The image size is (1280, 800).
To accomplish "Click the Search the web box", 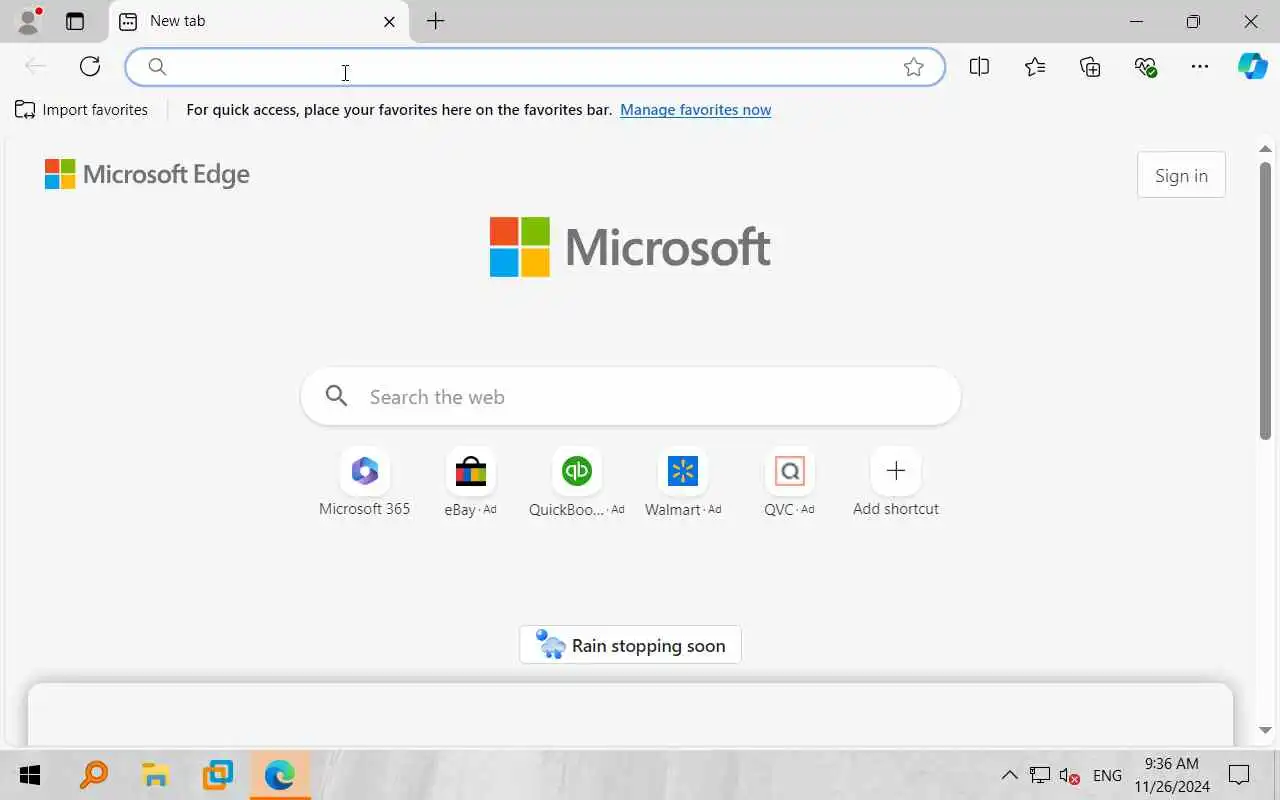I will 630,397.
